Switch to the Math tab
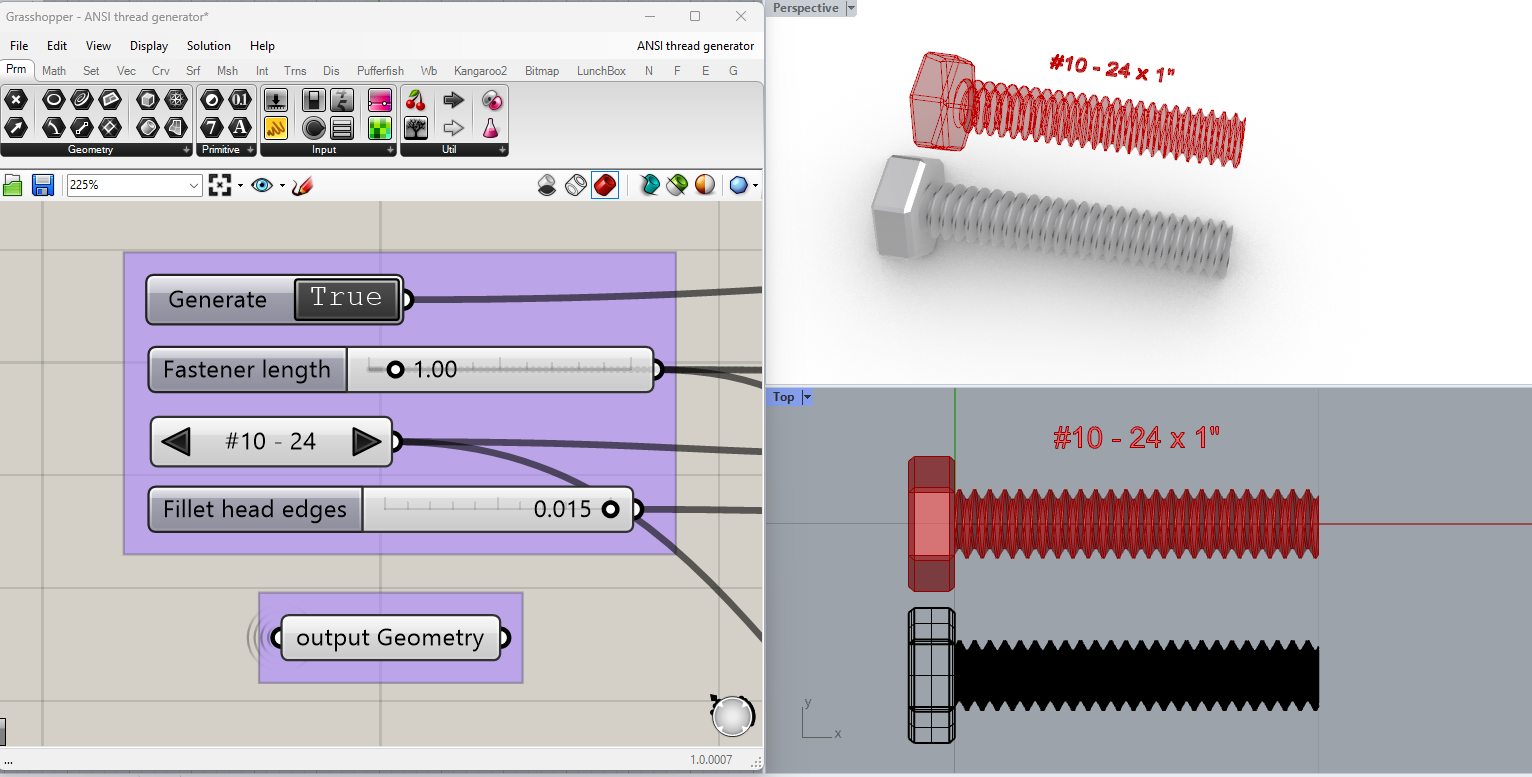Viewport: 1532px width, 777px height. click(54, 71)
